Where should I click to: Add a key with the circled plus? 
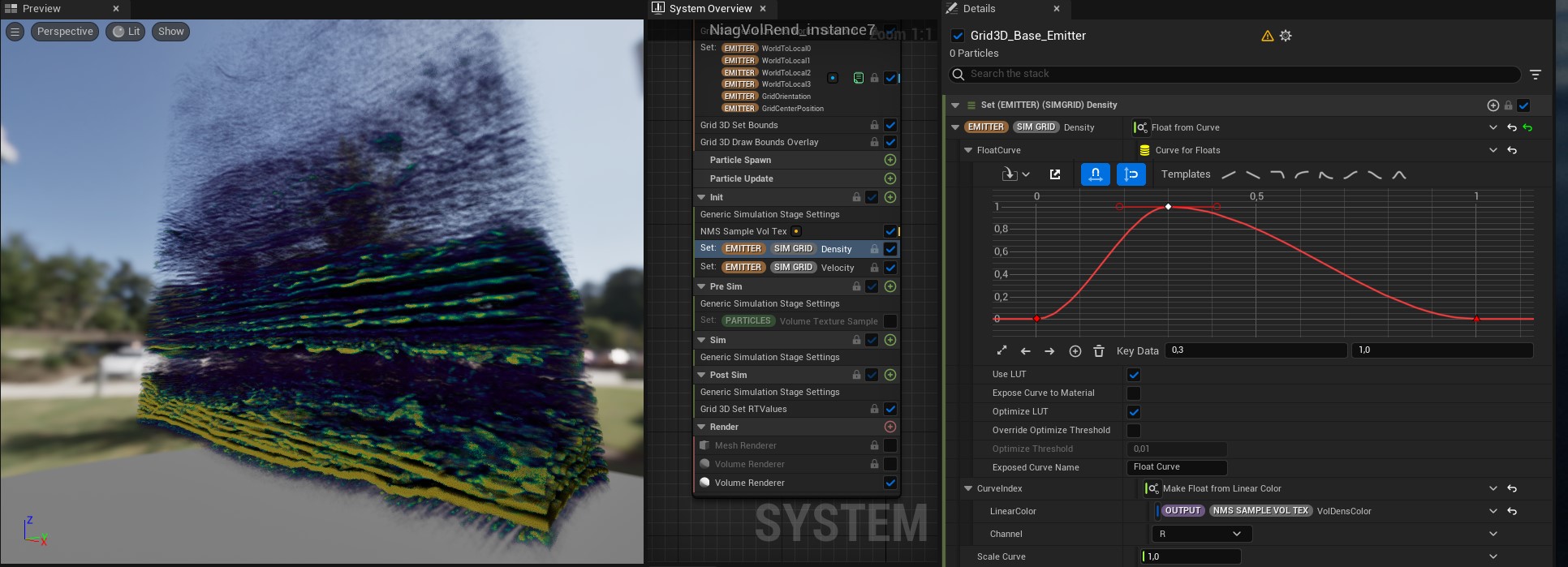coord(1075,351)
